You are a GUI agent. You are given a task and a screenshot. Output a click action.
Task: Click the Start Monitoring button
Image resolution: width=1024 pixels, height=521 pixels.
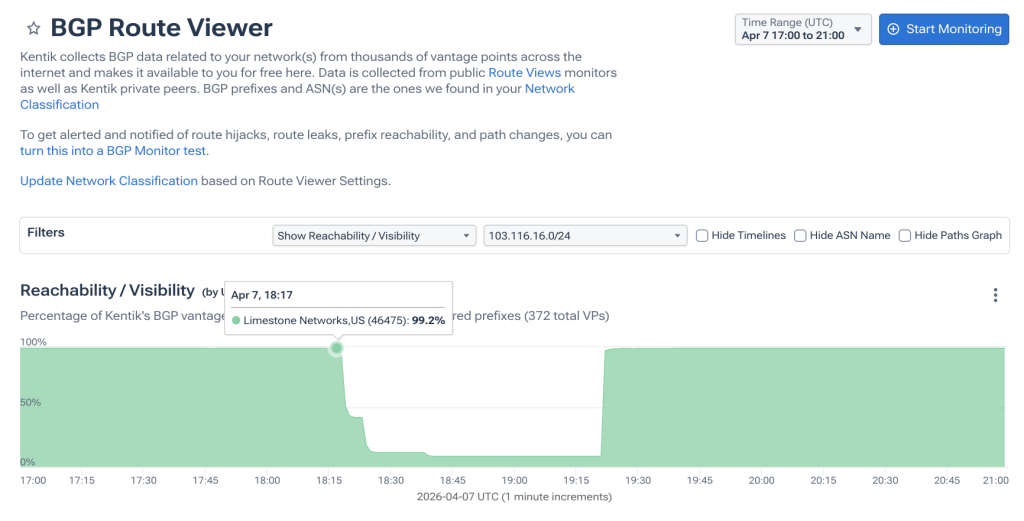pyautogui.click(x=944, y=29)
